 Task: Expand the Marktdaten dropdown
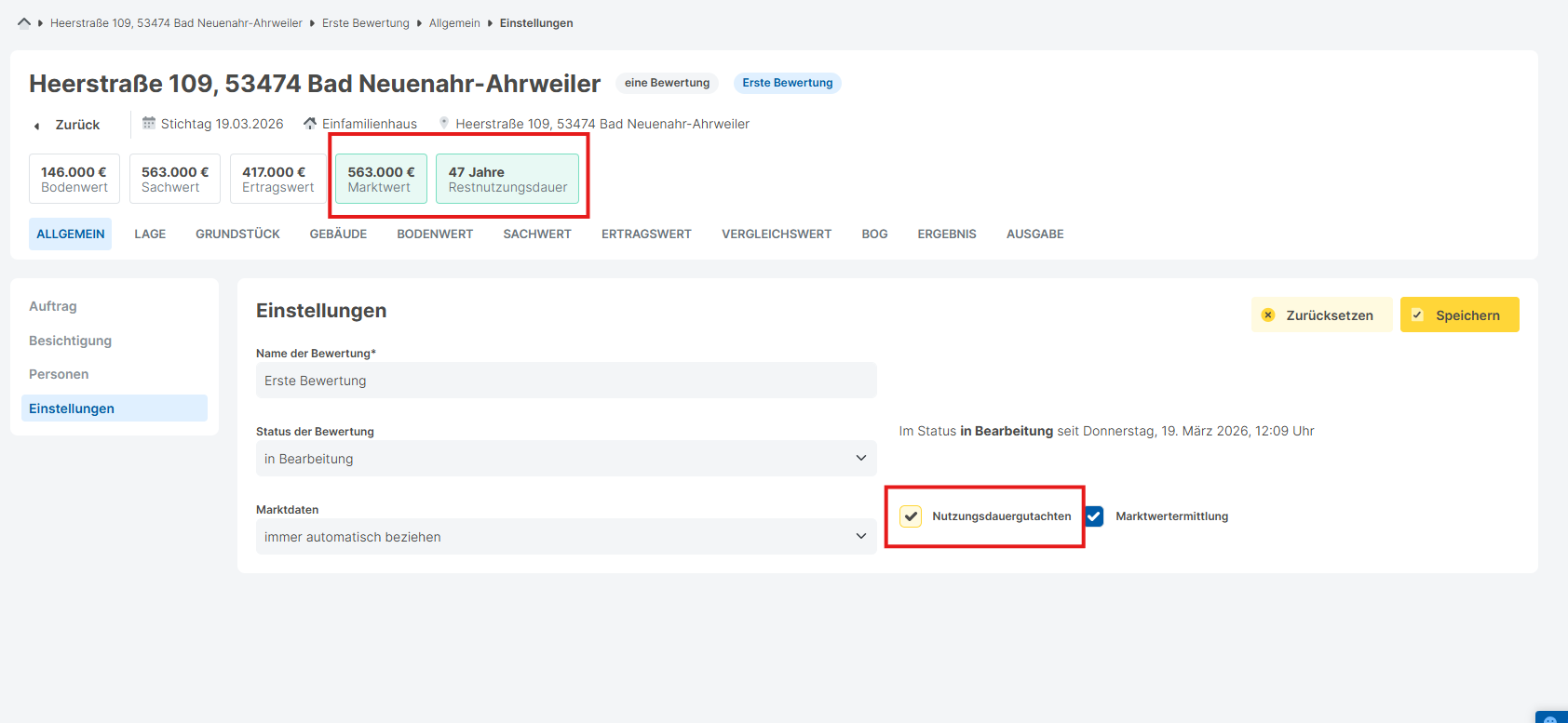tap(566, 537)
